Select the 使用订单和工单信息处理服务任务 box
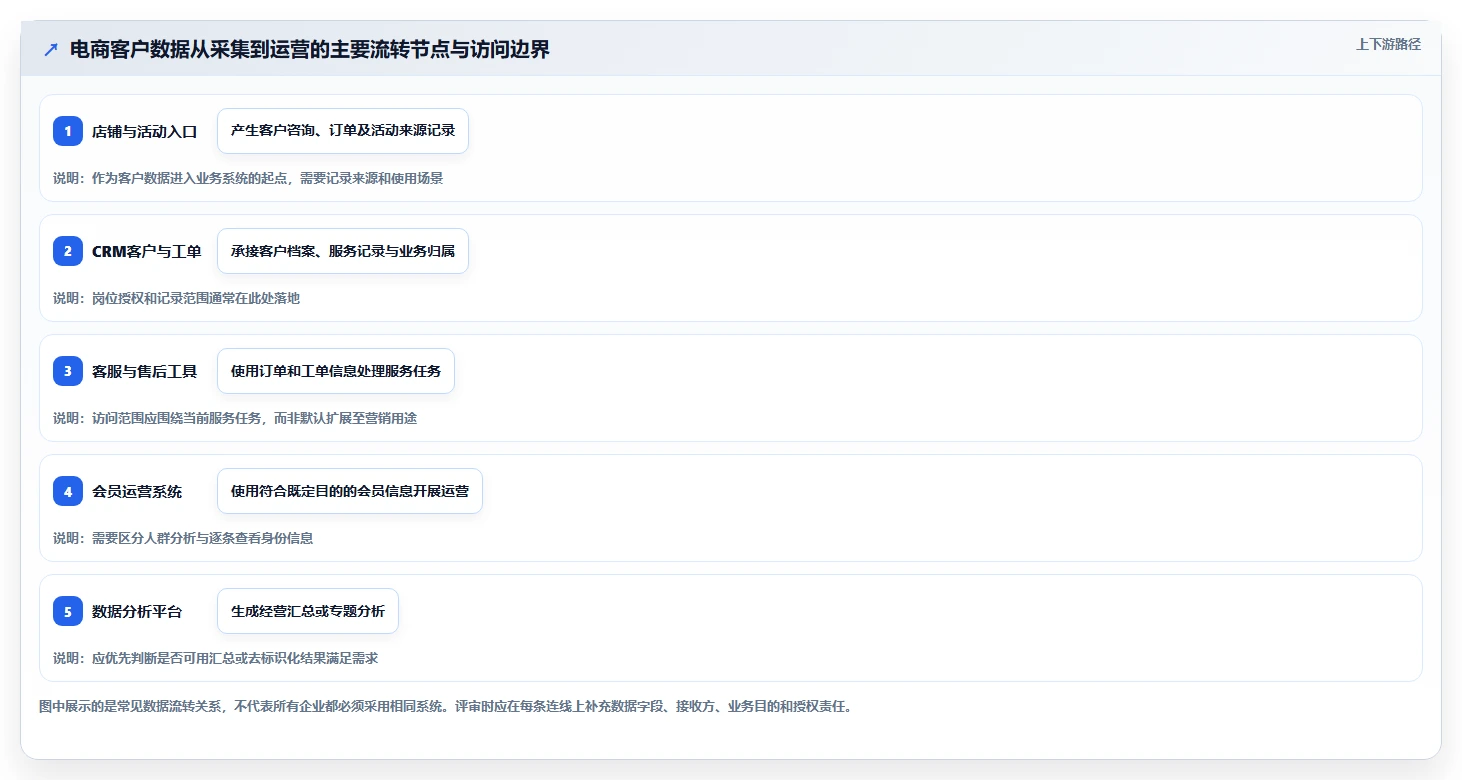The width and height of the screenshot is (1462, 780). pos(336,371)
